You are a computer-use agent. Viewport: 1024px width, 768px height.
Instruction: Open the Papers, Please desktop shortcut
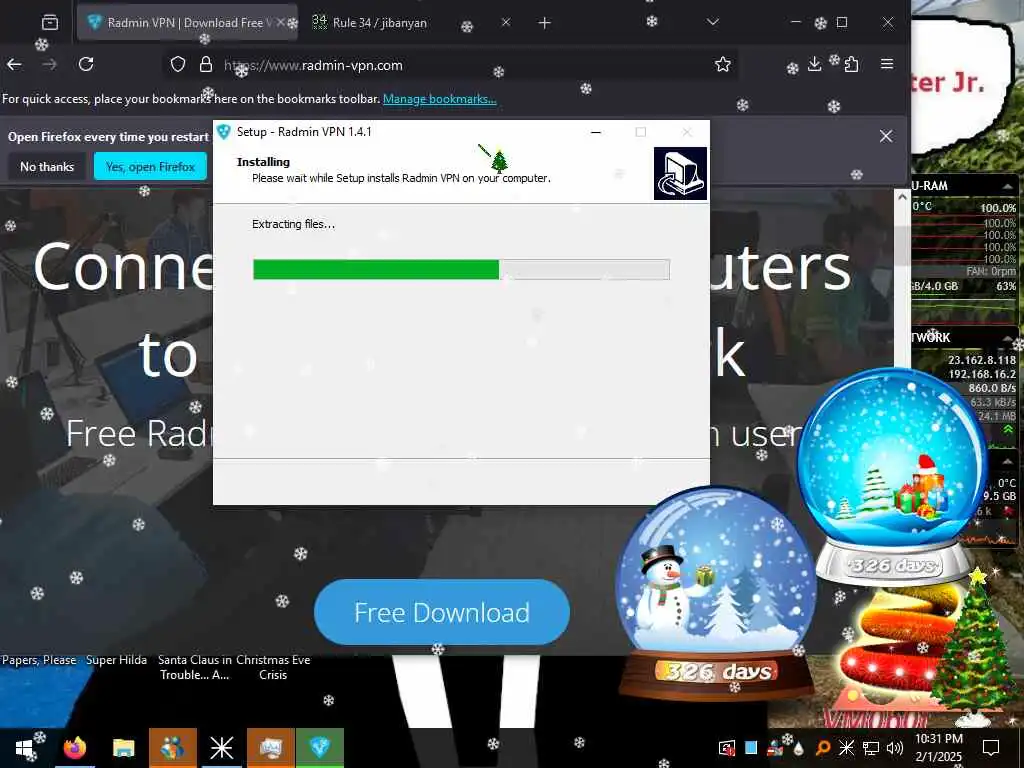point(39,660)
